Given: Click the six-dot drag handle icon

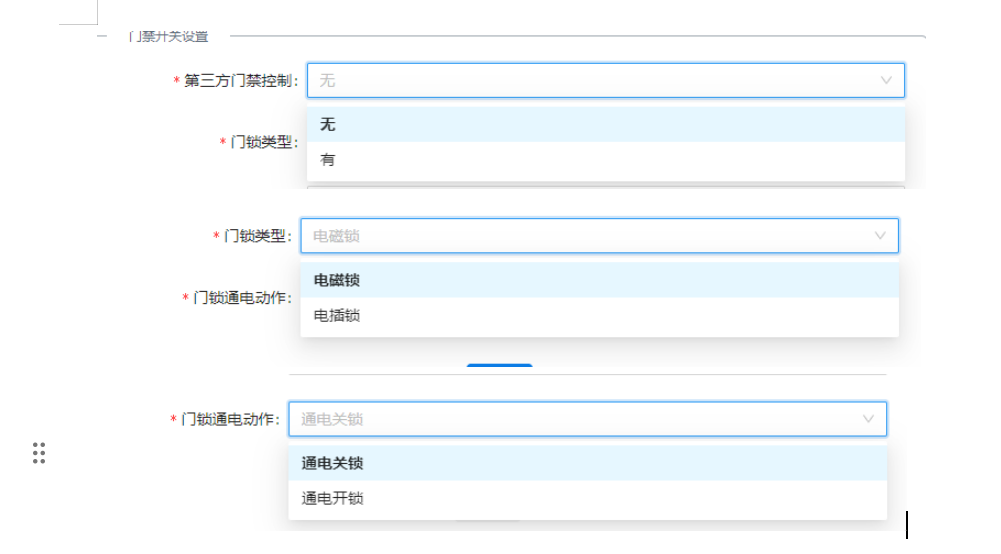Looking at the screenshot, I should click(39, 453).
